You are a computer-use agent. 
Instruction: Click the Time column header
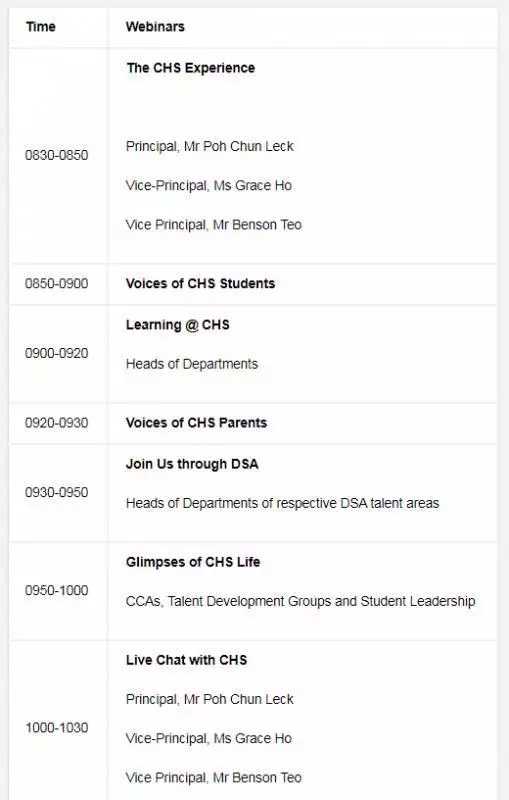click(x=41, y=27)
